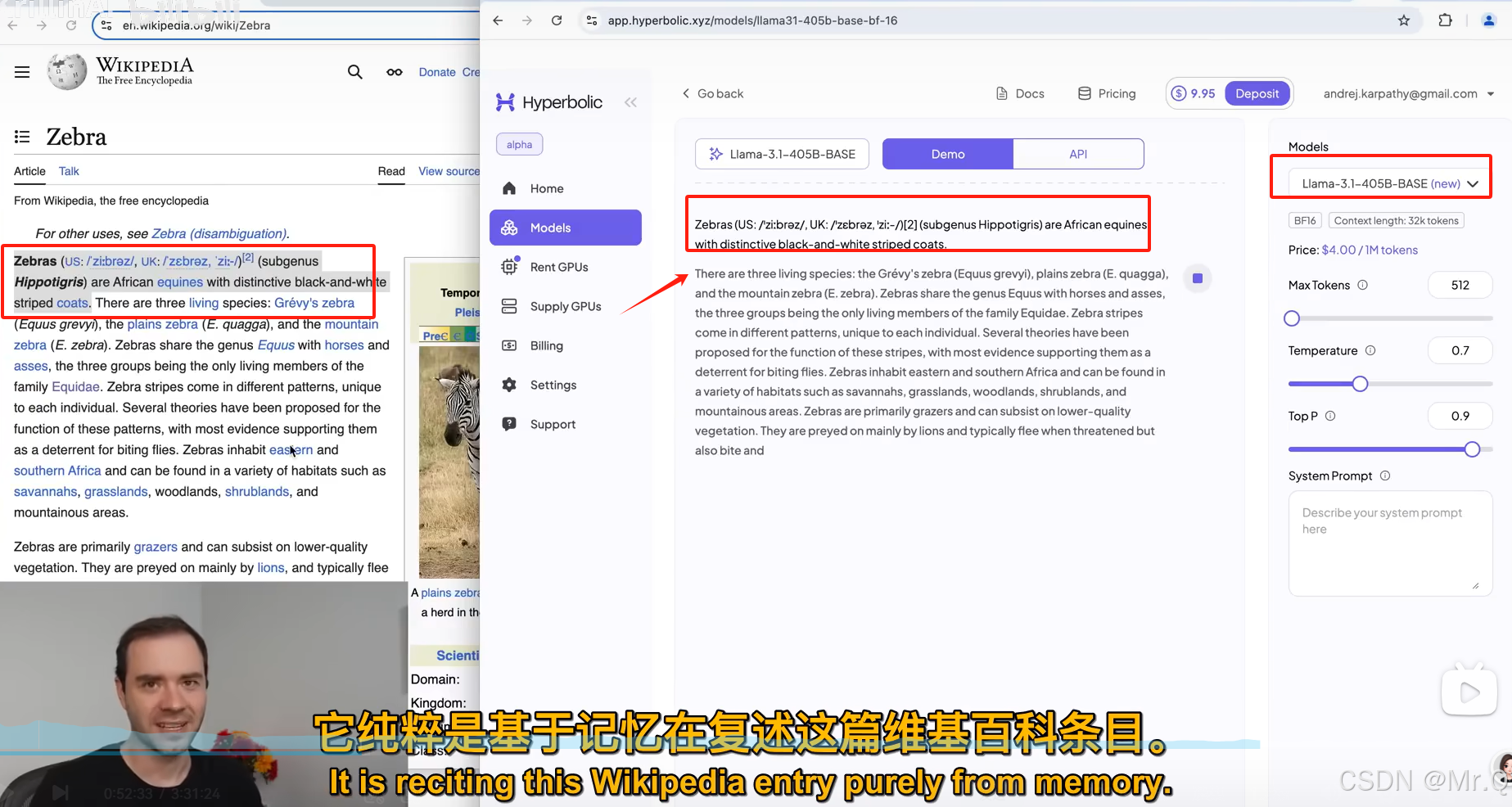Stop generation with square stop button
The image size is (1512, 807).
(1198, 278)
